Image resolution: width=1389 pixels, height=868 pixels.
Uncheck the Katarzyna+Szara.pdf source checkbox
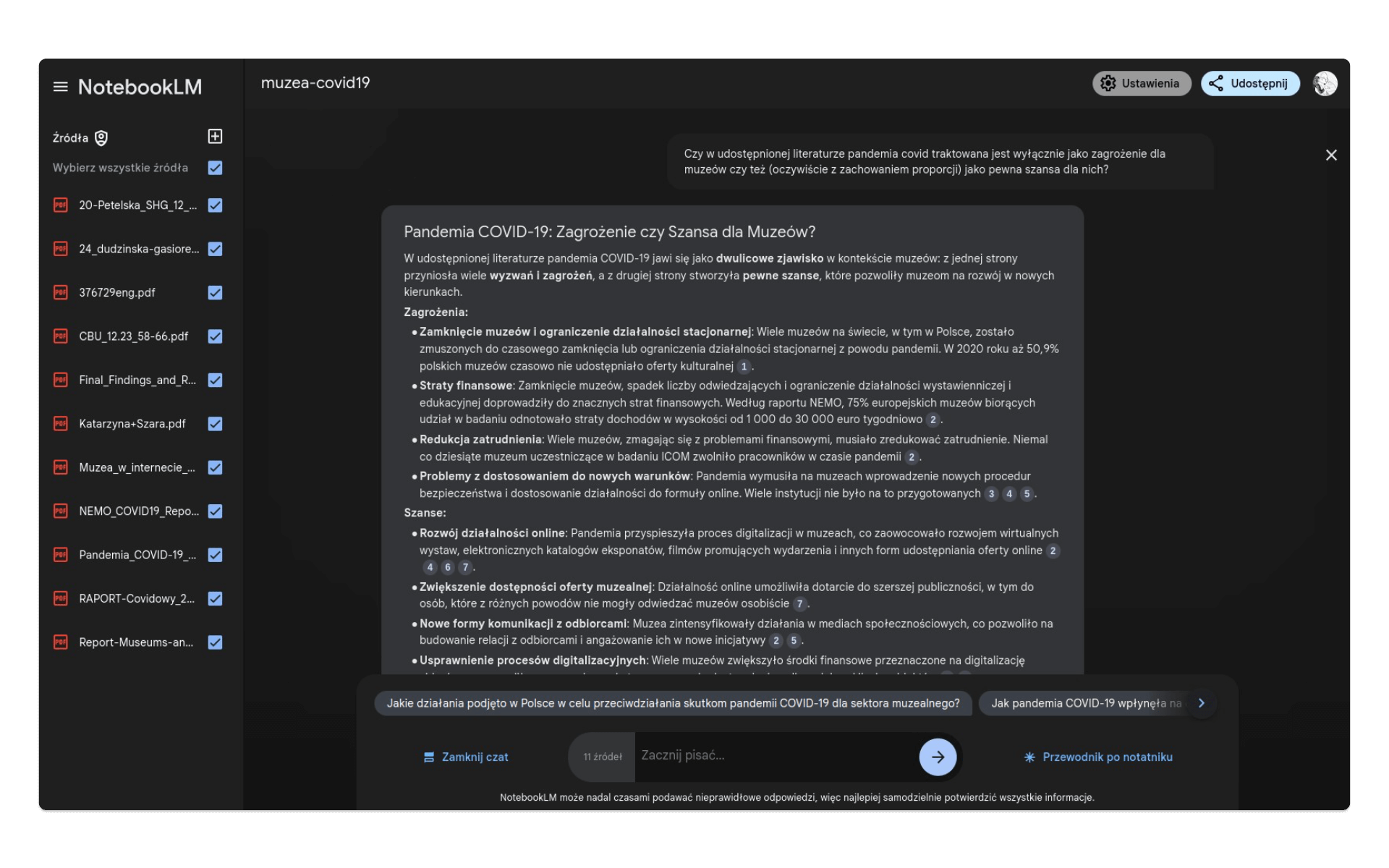coord(215,424)
